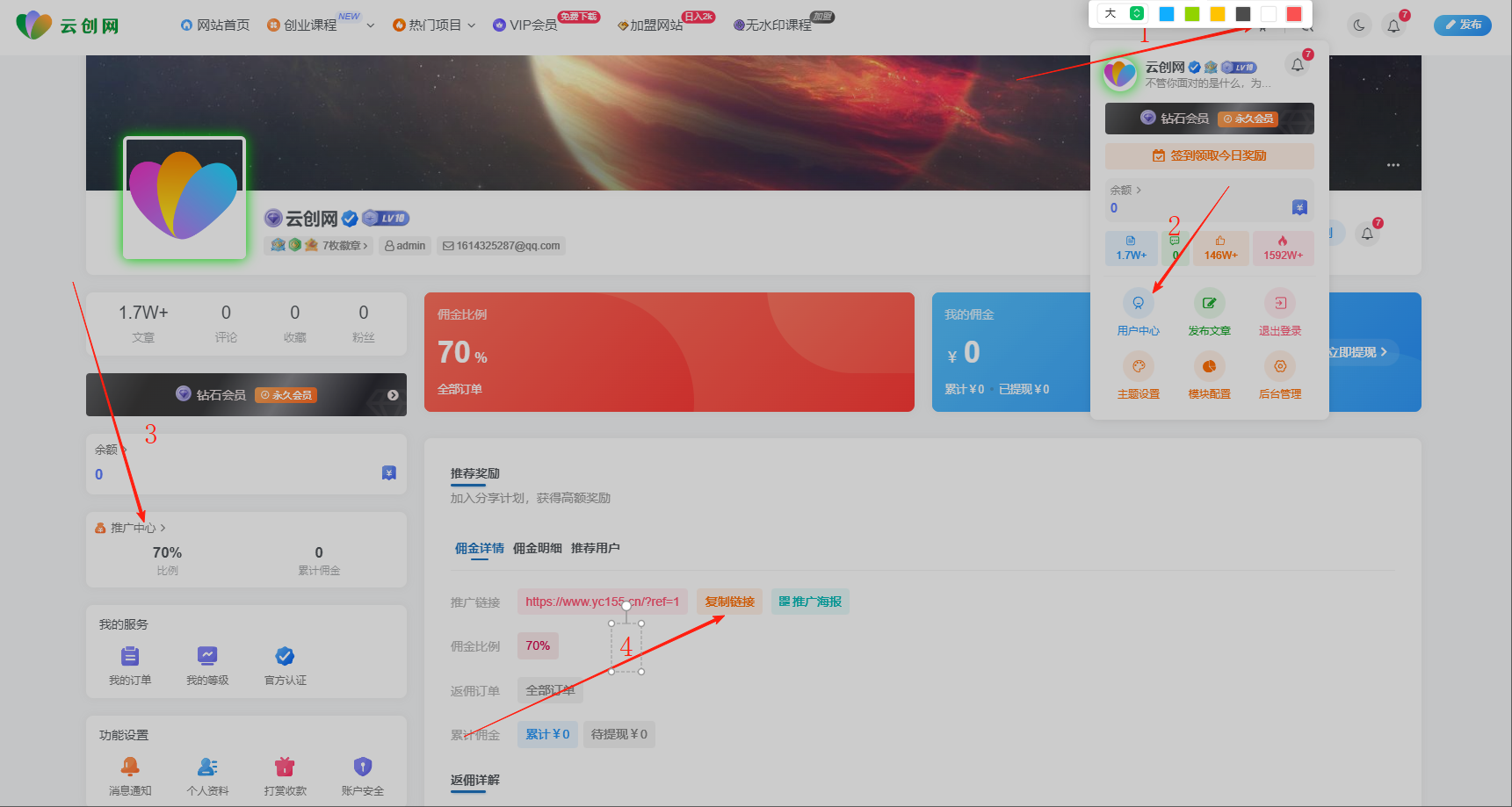This screenshot has width=1512, height=807.
Task: Expand the 热门项目 dropdown
Action: [473, 25]
